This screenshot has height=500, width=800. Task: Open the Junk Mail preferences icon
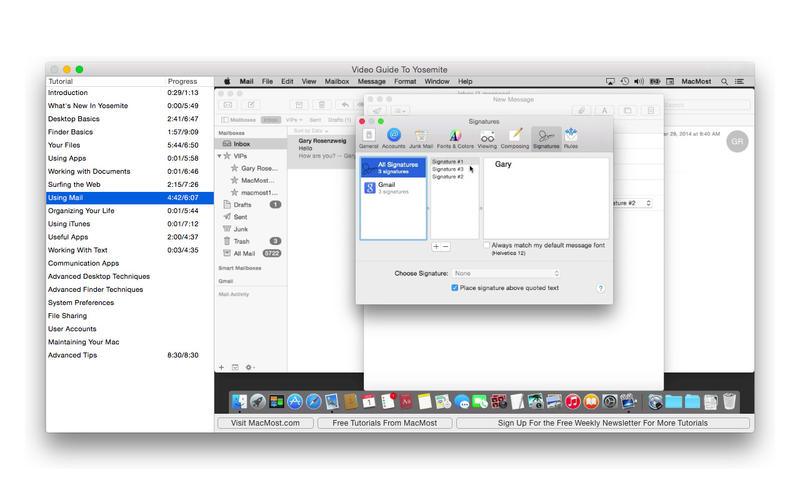(x=421, y=137)
